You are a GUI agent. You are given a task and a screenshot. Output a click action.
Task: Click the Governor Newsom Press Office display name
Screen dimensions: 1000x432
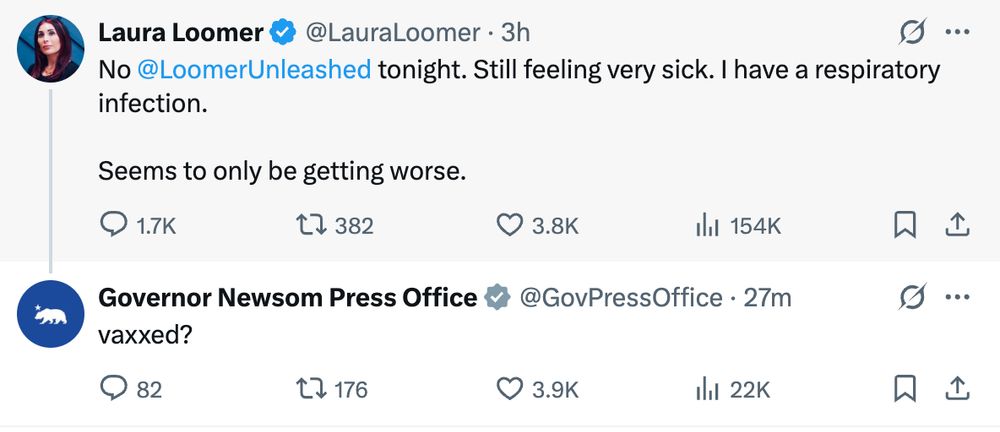287,297
